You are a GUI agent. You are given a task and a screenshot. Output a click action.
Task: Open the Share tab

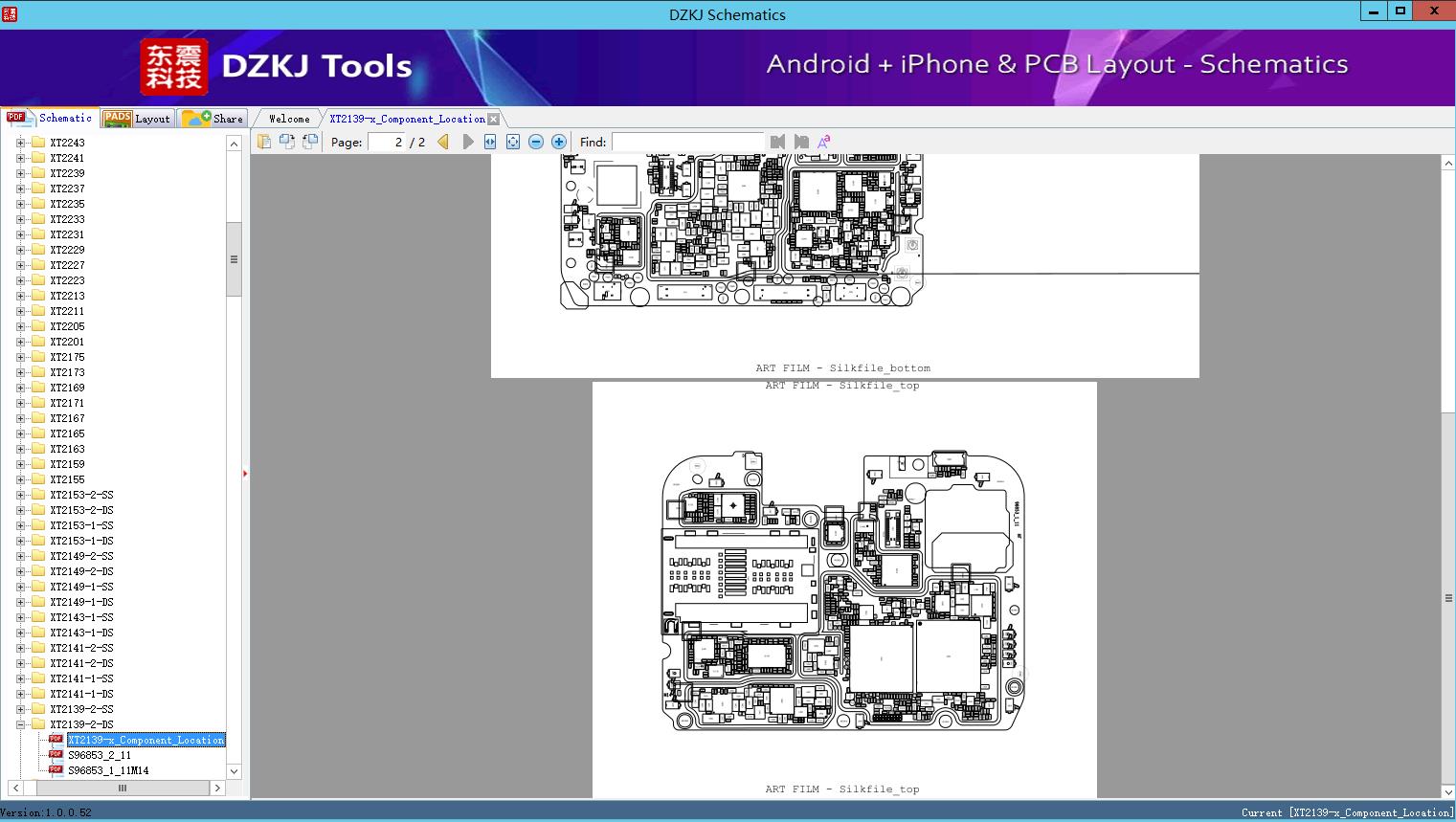point(213,119)
